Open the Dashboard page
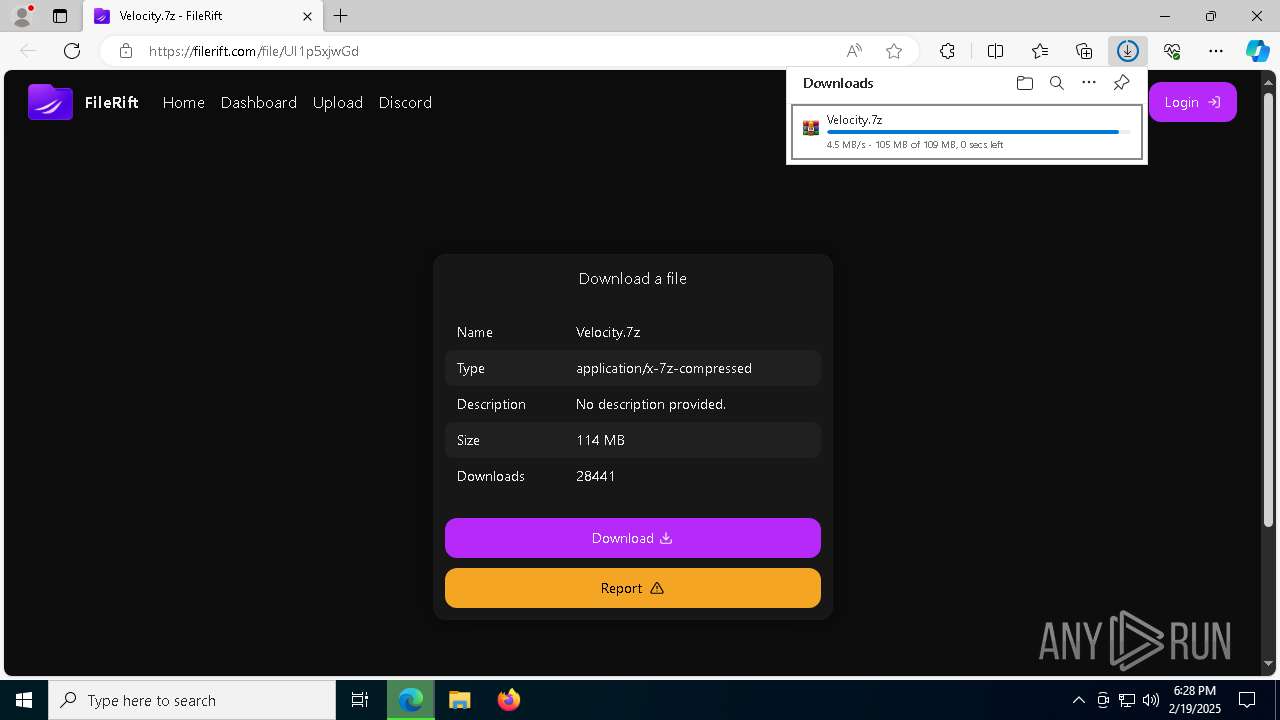The height and width of the screenshot is (720, 1280). tap(259, 102)
